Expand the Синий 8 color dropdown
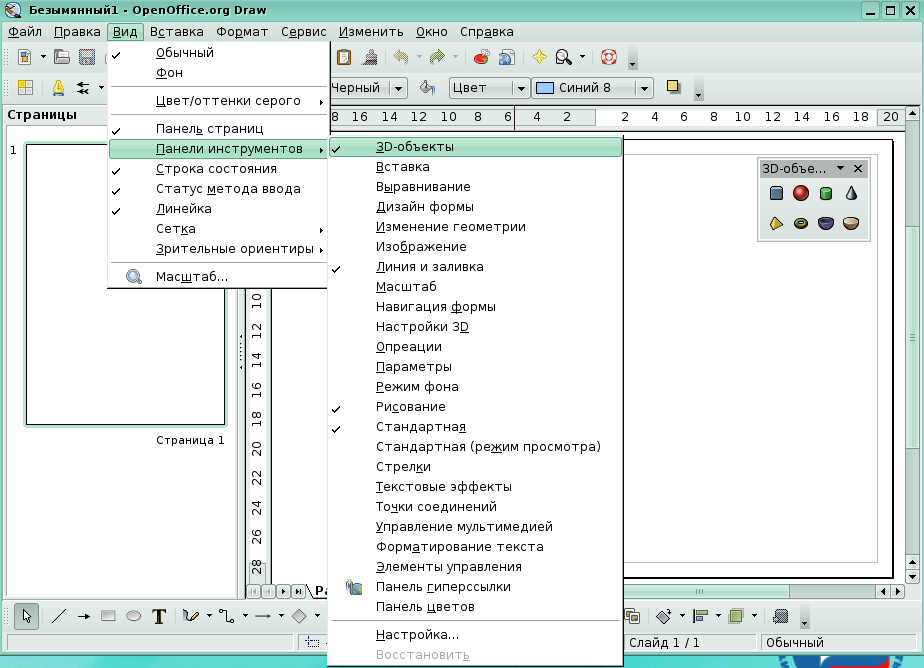924x668 pixels. pyautogui.click(x=644, y=88)
